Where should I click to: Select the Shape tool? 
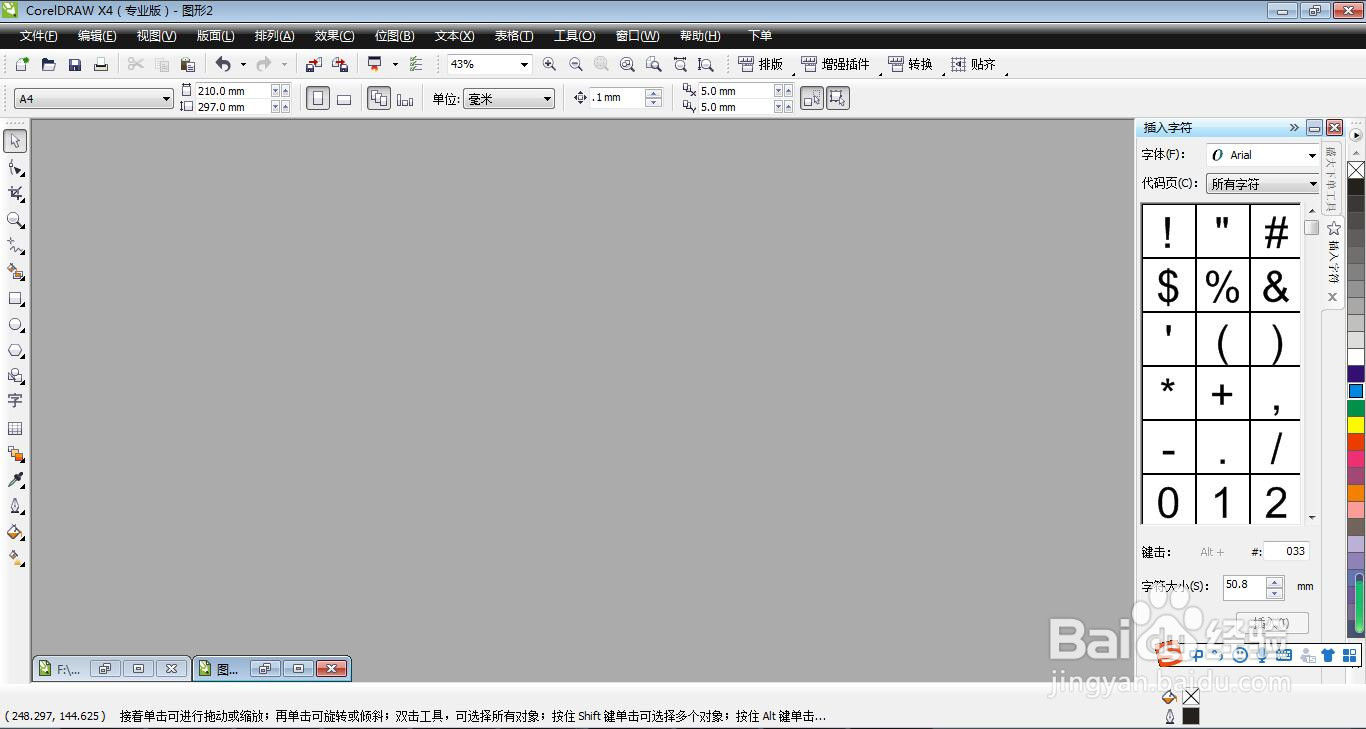coord(15,167)
